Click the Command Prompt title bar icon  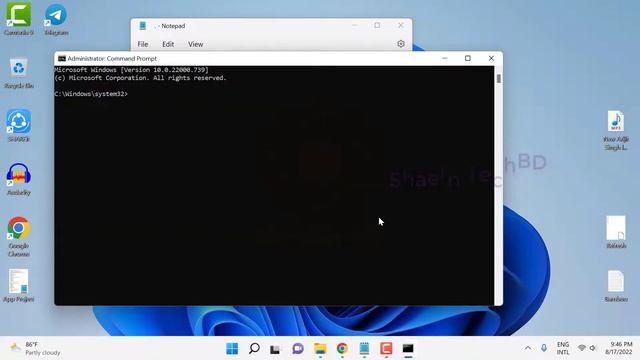(62, 59)
